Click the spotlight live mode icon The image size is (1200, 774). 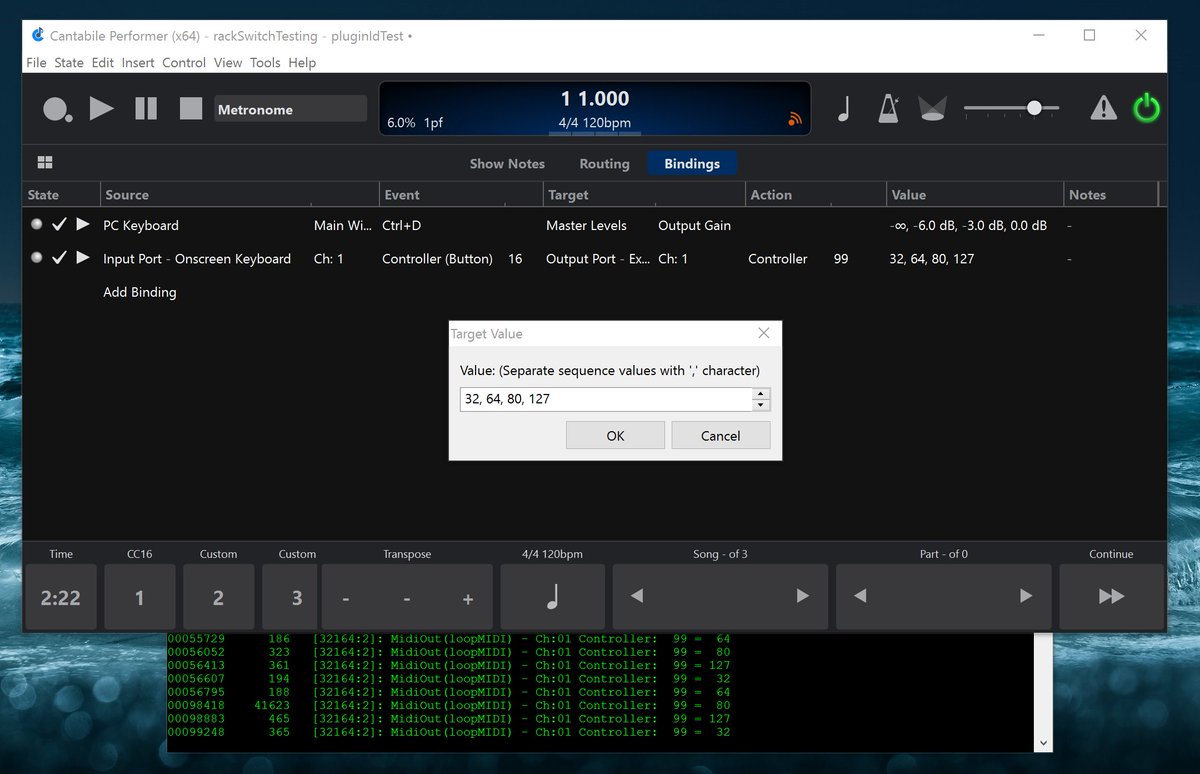tap(932, 109)
